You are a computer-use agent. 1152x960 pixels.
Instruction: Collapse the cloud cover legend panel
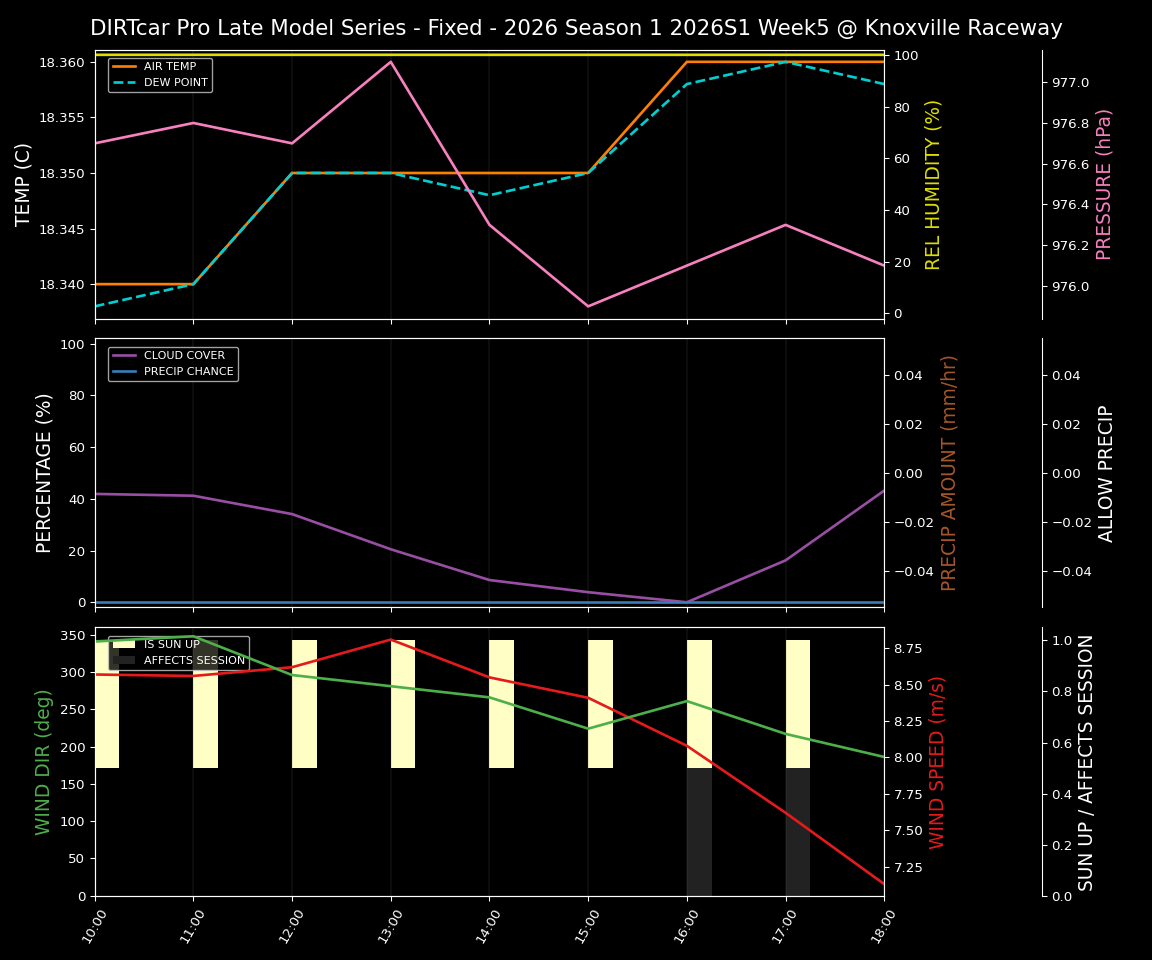(x=172, y=362)
